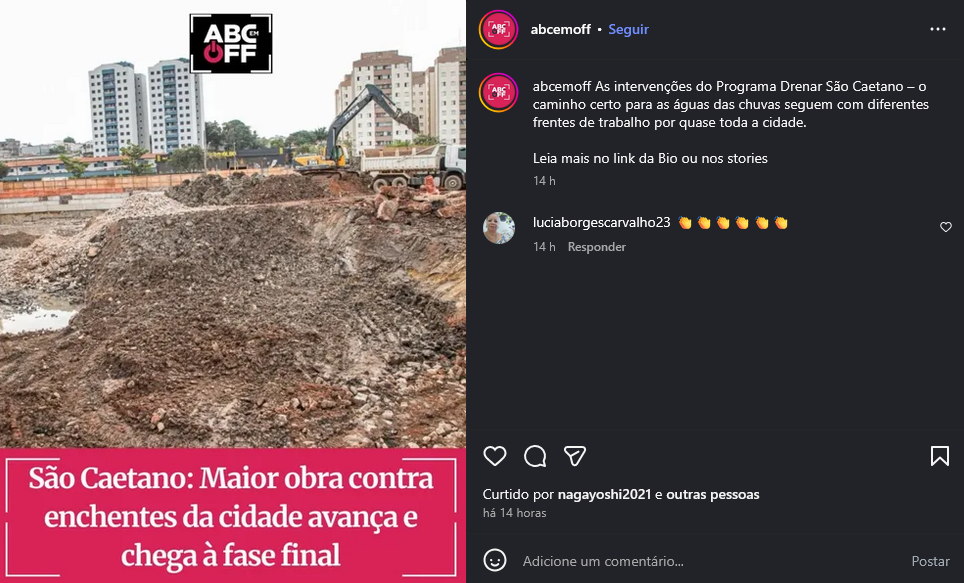Share the post via paper plane icon
Image resolution: width=964 pixels, height=583 pixels.
point(575,456)
